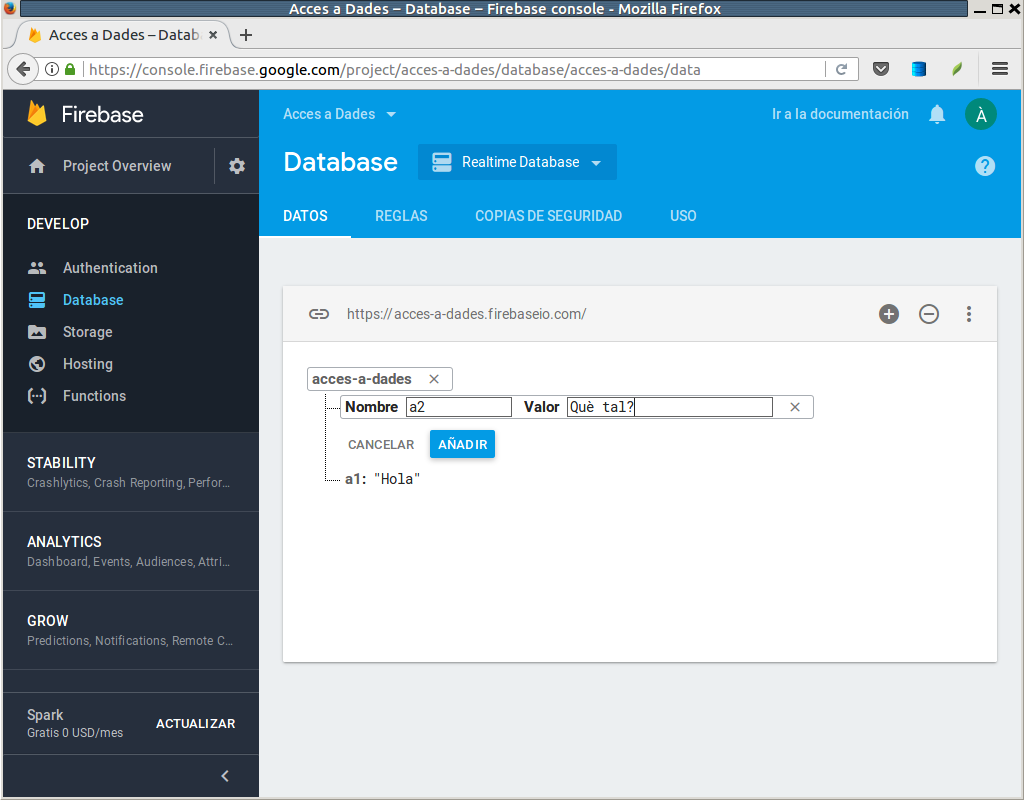1024x800 pixels.
Task: Click the Cancelar button
Action: 381,444
